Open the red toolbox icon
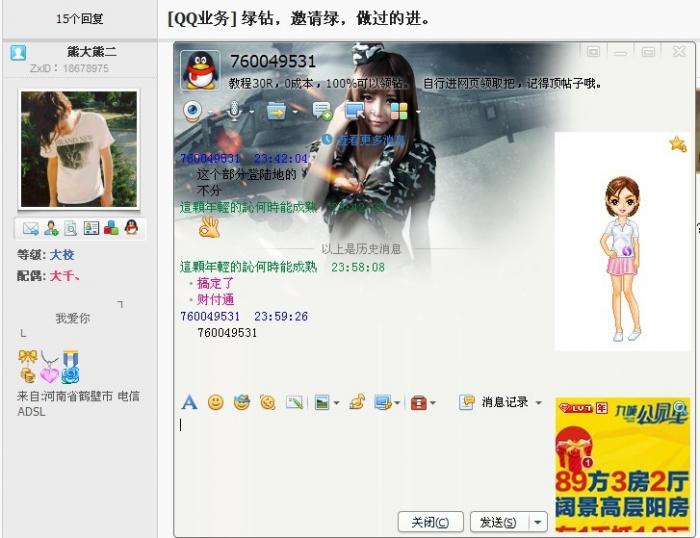 (418, 403)
